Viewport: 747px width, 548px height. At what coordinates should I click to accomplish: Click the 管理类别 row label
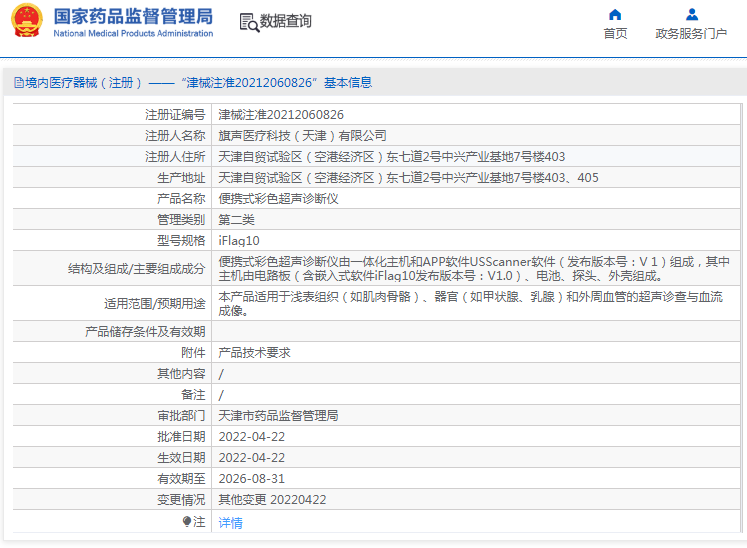(x=182, y=220)
